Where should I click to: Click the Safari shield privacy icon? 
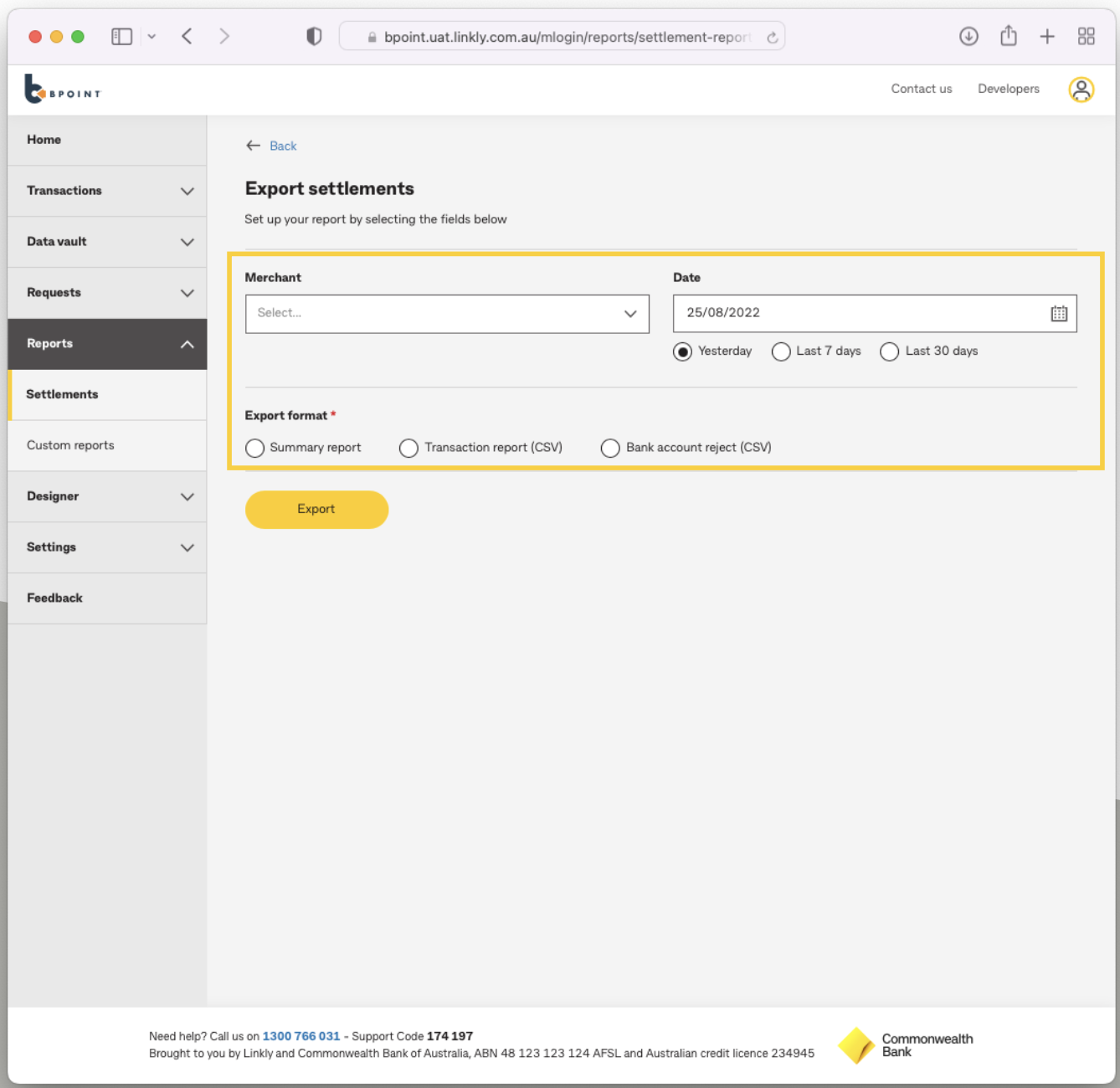[314, 36]
